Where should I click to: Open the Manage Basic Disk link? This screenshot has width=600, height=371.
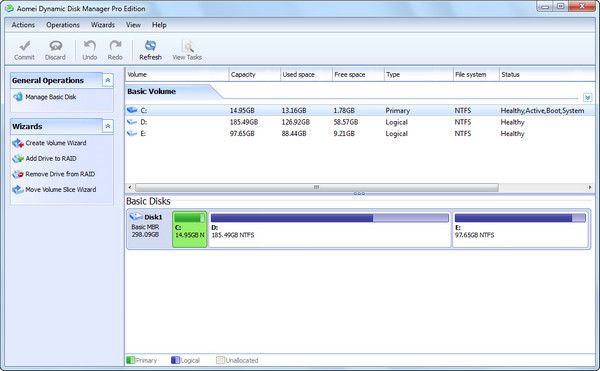click(51, 97)
